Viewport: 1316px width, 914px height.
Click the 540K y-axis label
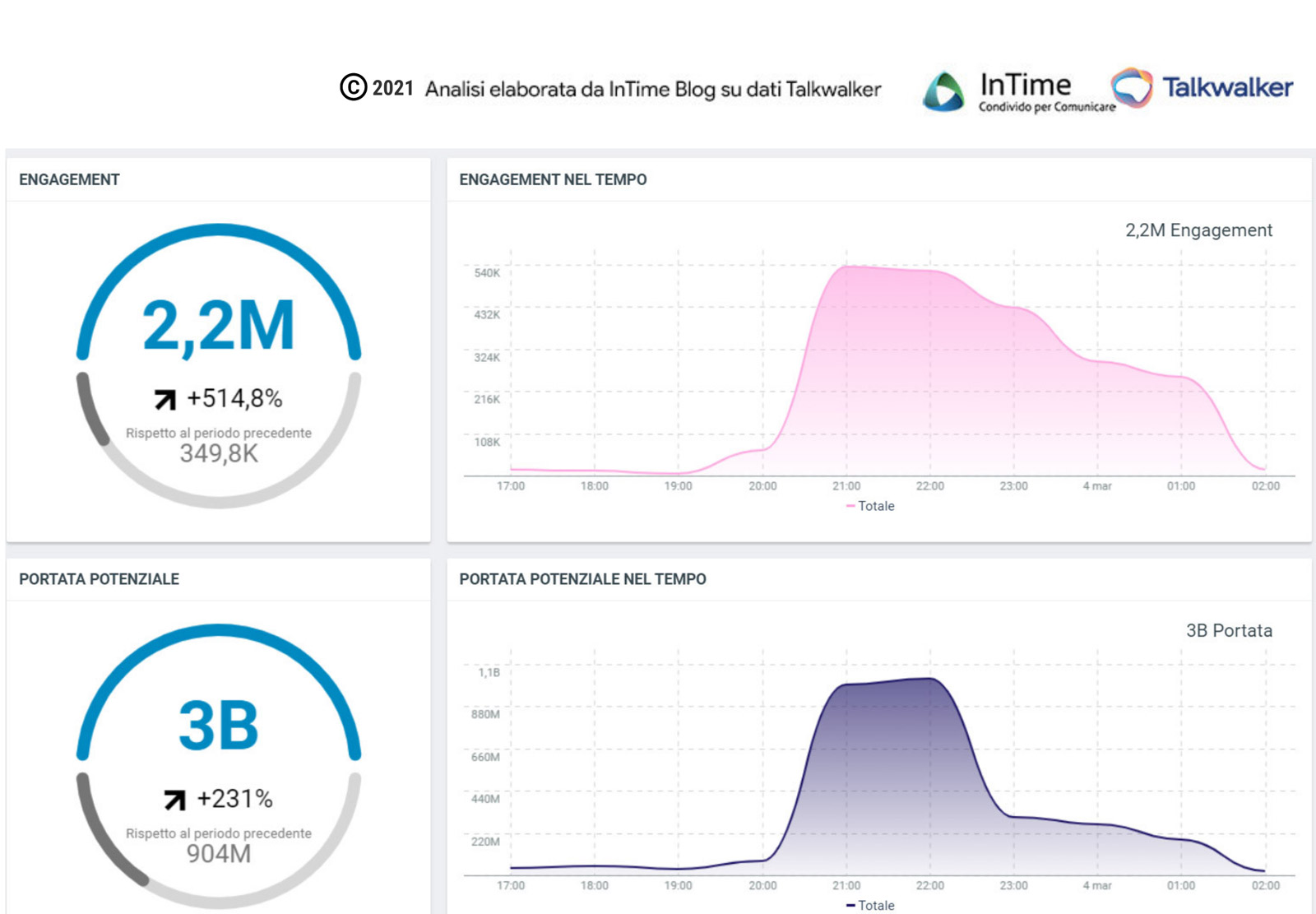(487, 272)
